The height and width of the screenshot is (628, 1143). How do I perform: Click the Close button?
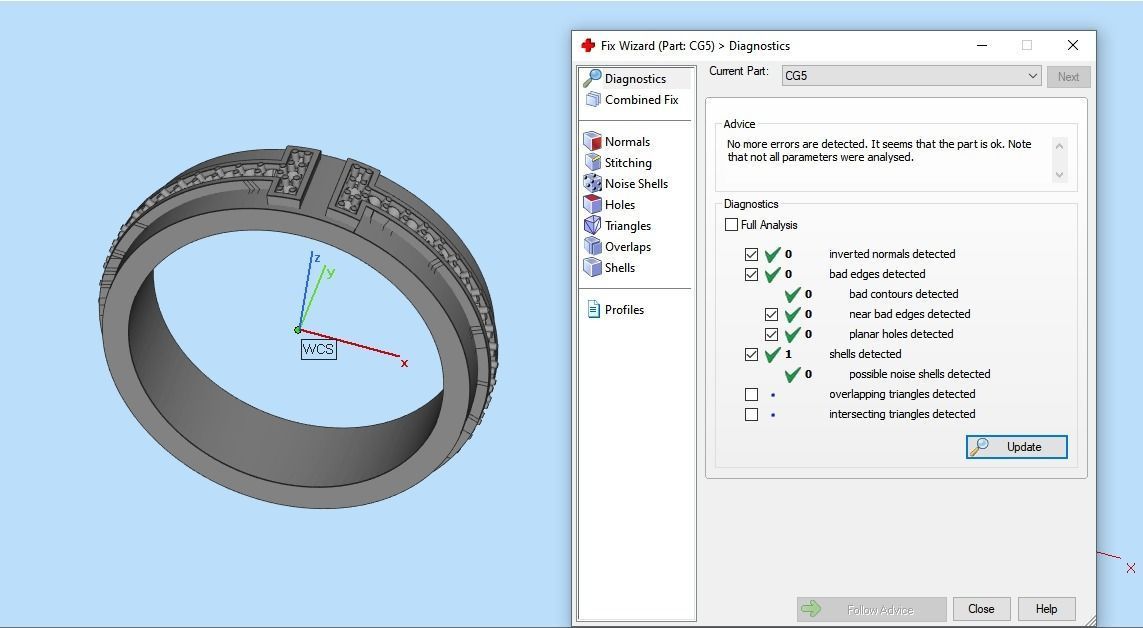point(981,609)
